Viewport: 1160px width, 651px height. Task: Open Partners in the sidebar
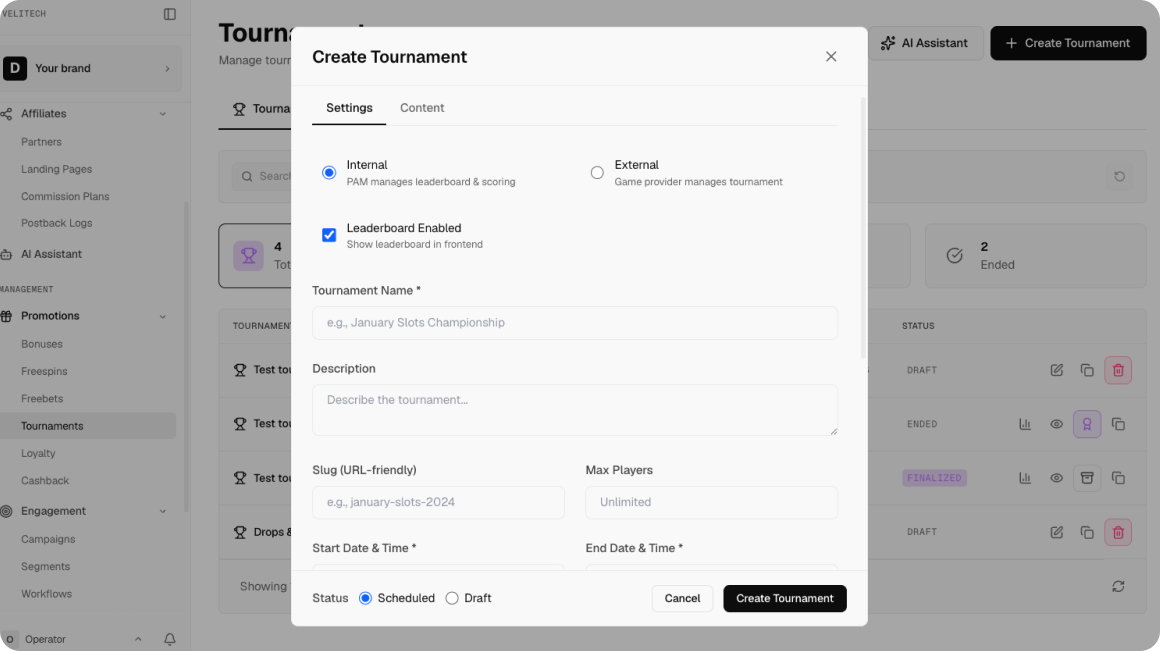(x=41, y=142)
